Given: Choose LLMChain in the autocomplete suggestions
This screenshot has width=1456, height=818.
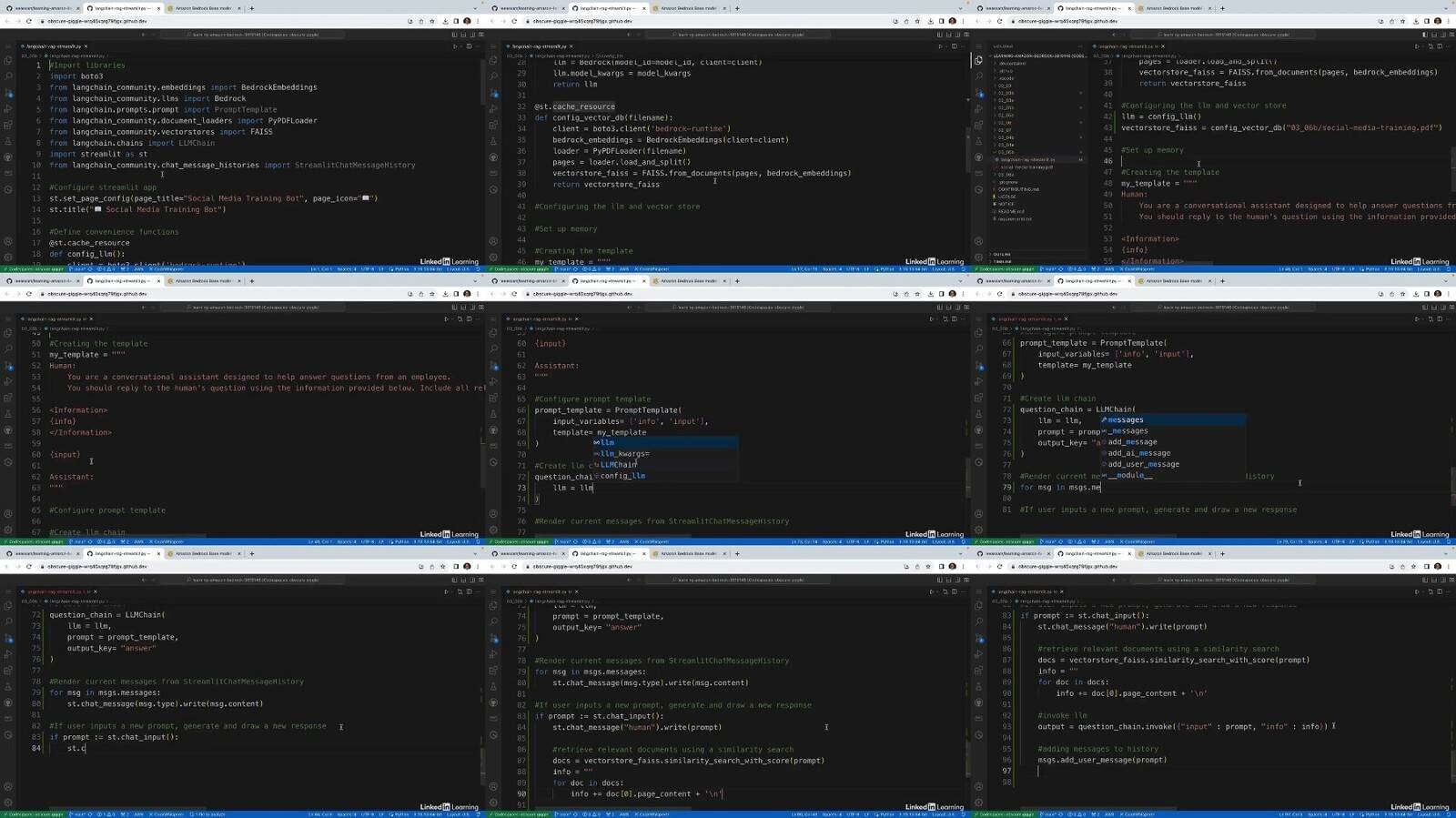Looking at the screenshot, I should coord(618,465).
